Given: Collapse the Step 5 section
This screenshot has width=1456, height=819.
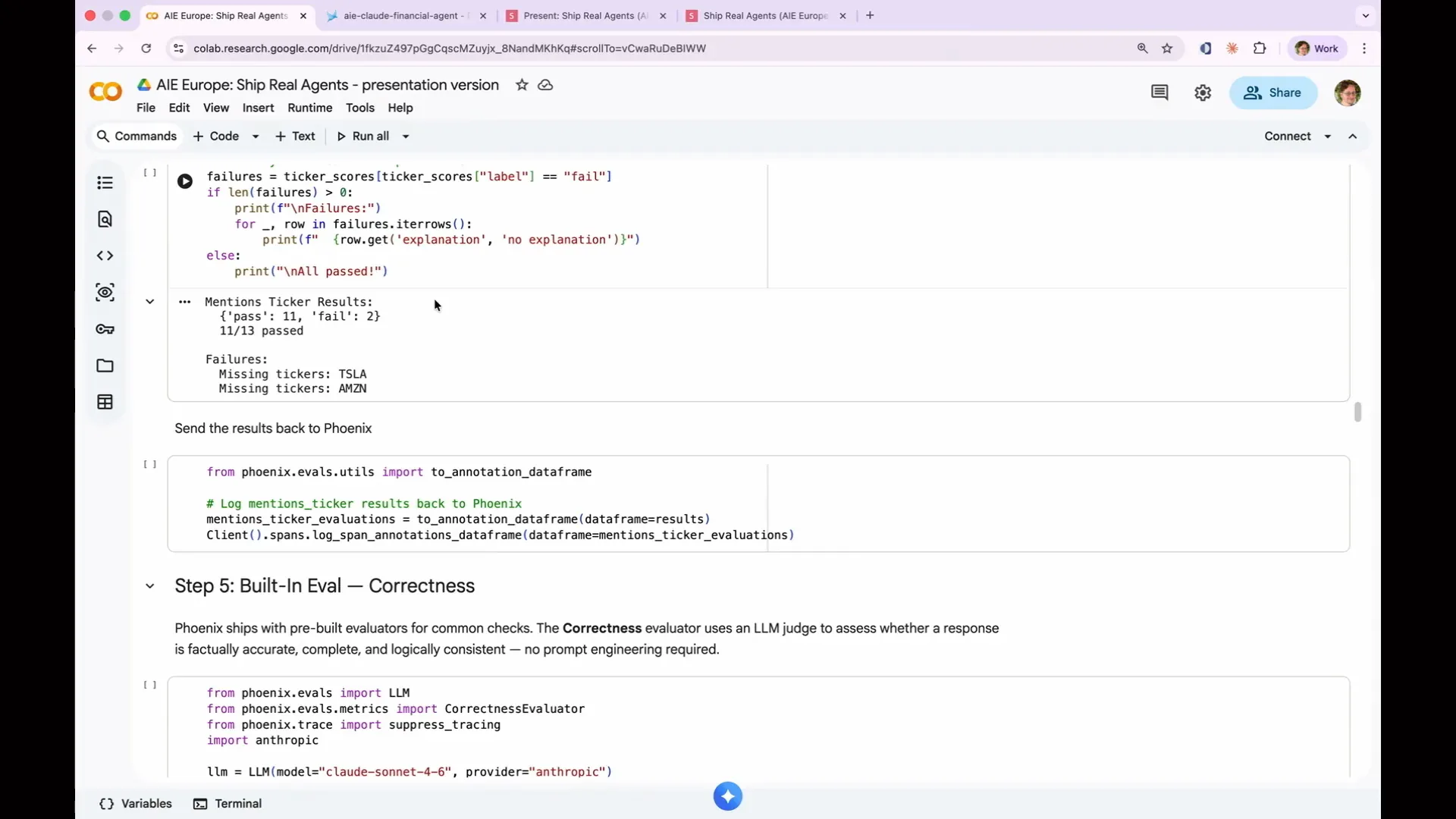Looking at the screenshot, I should pyautogui.click(x=150, y=586).
